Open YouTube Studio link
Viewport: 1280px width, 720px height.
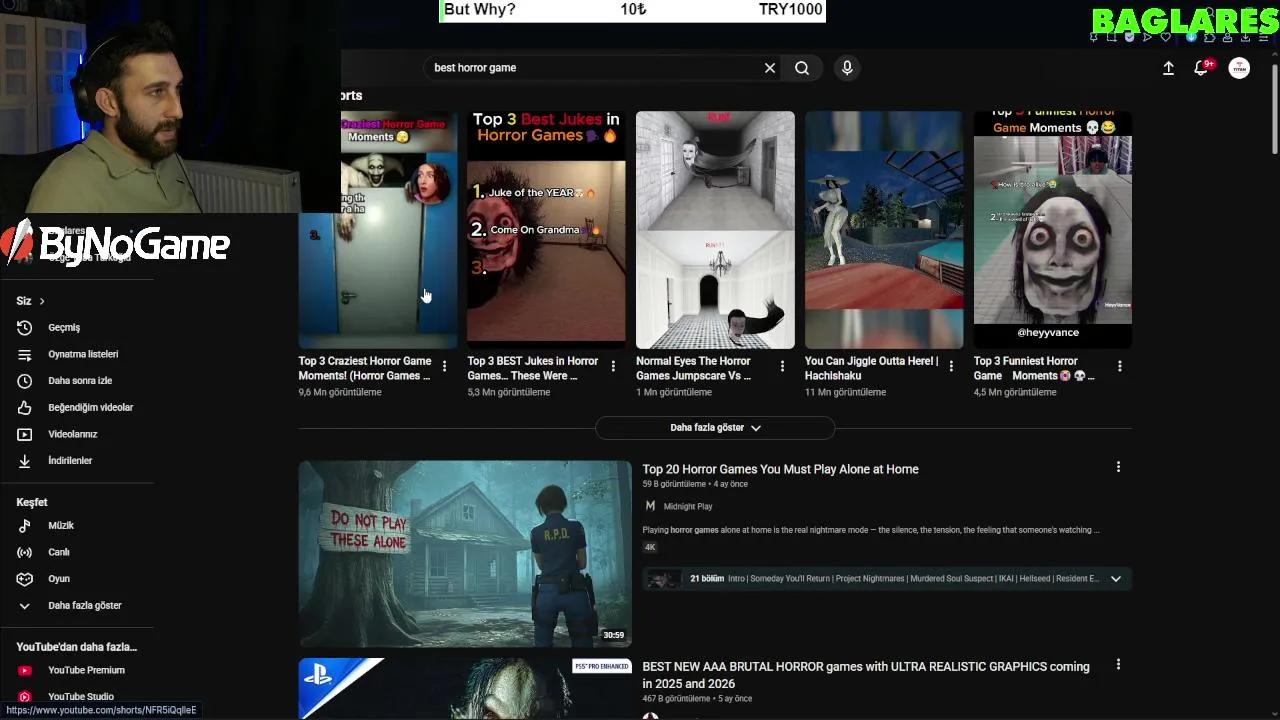pos(80,696)
